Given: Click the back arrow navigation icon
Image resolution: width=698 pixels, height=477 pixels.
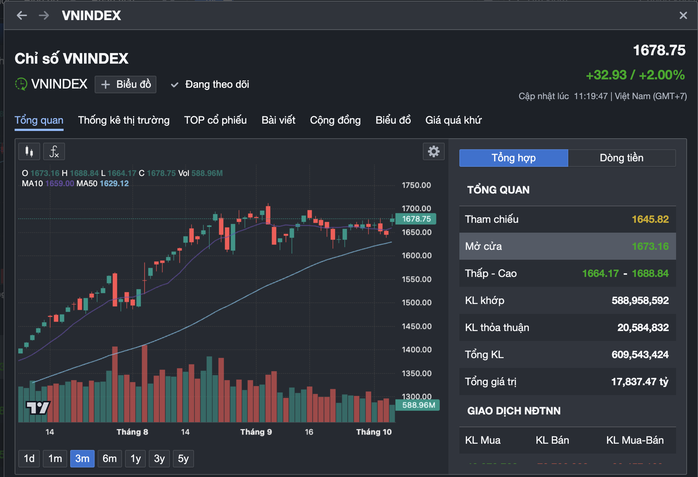Looking at the screenshot, I should (22, 16).
